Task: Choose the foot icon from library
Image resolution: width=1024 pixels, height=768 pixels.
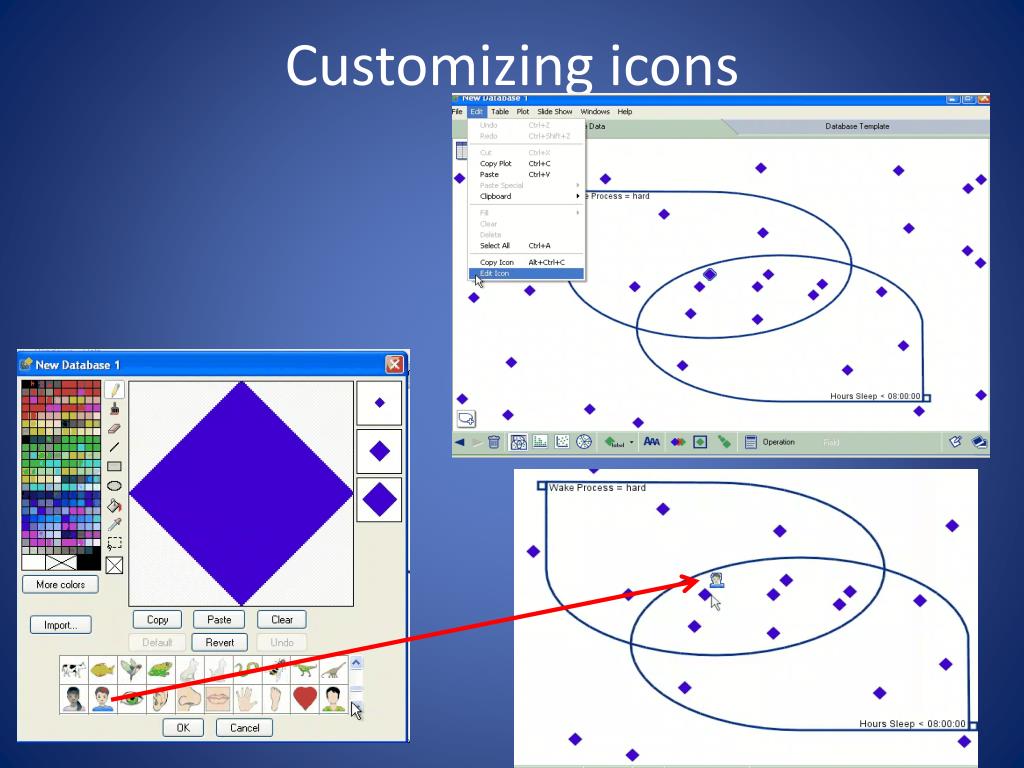Action: [276, 698]
